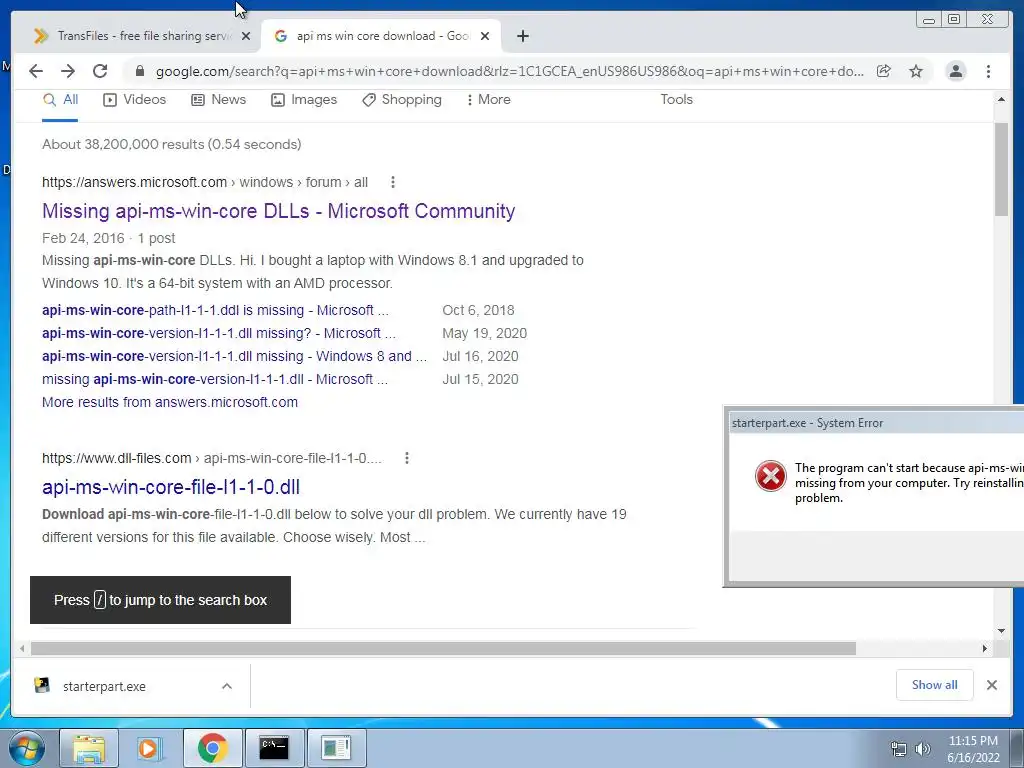Go back to the previous page
Image resolution: width=1024 pixels, height=768 pixels.
pos(36,71)
